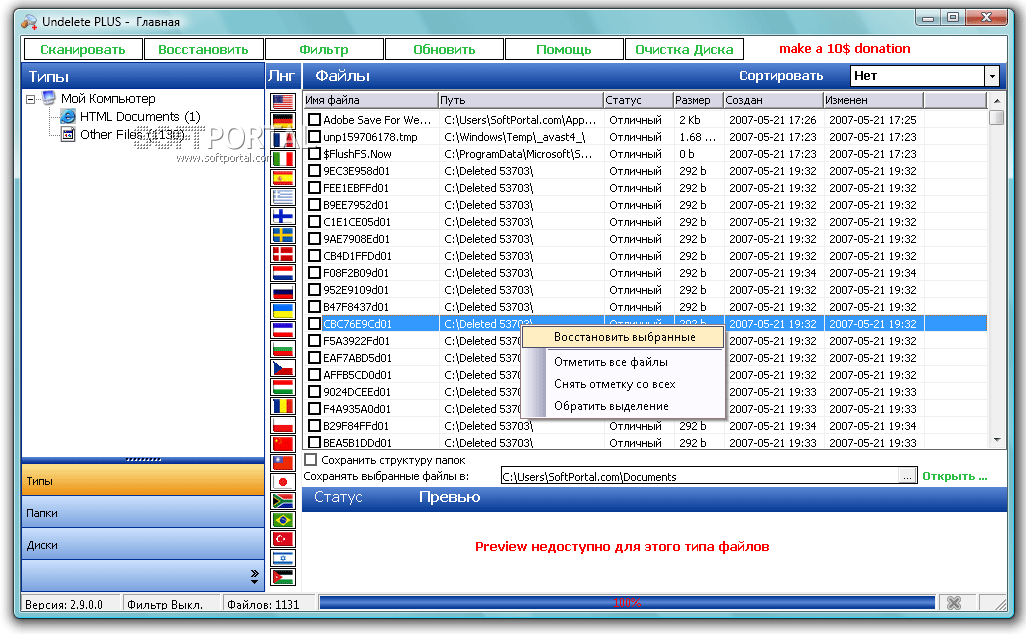The width and height of the screenshot is (1026, 634).
Task: Choose the Czech flag language
Action: [283, 368]
